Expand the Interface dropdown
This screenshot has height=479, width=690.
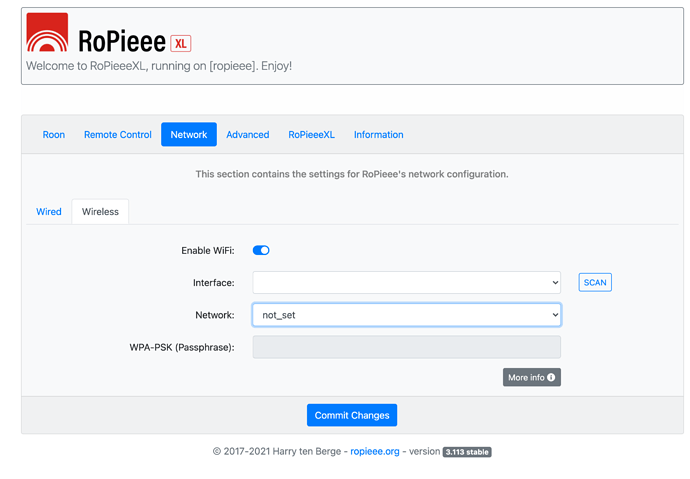tap(407, 282)
